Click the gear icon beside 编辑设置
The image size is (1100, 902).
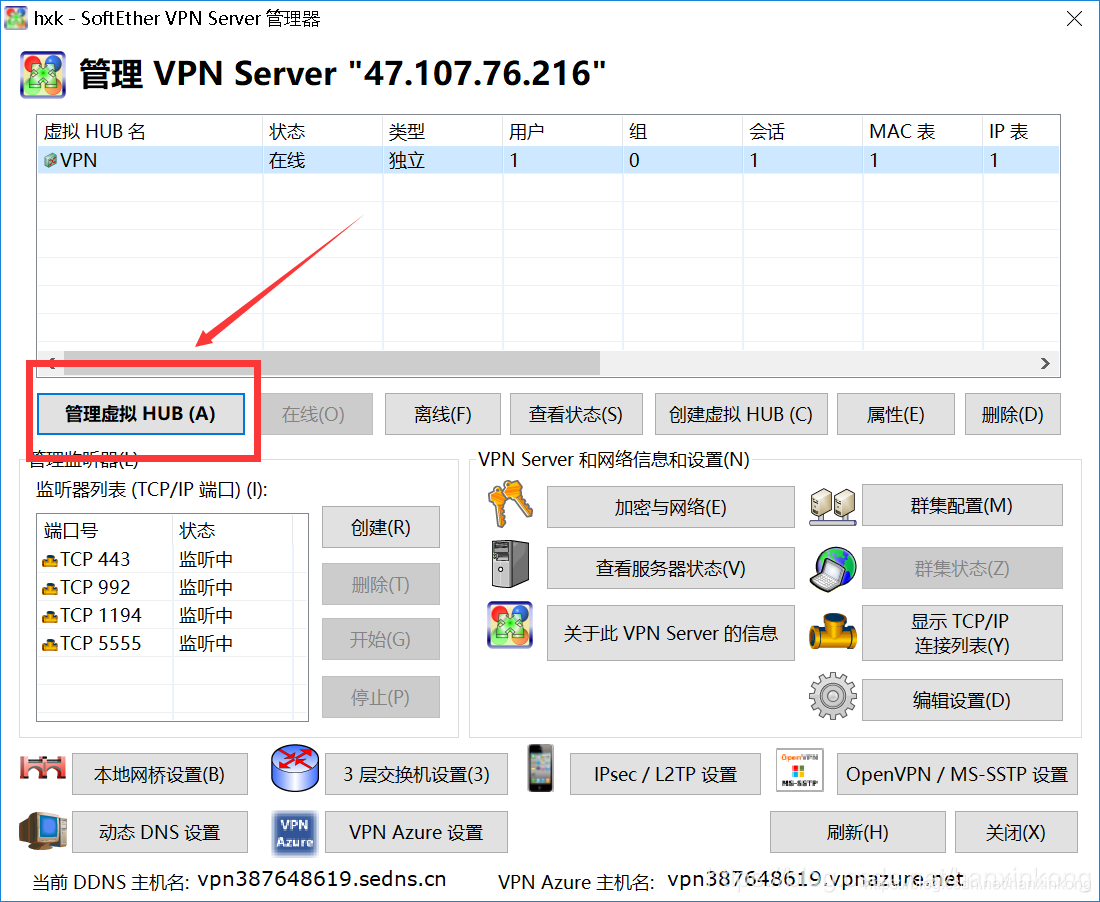click(x=833, y=696)
